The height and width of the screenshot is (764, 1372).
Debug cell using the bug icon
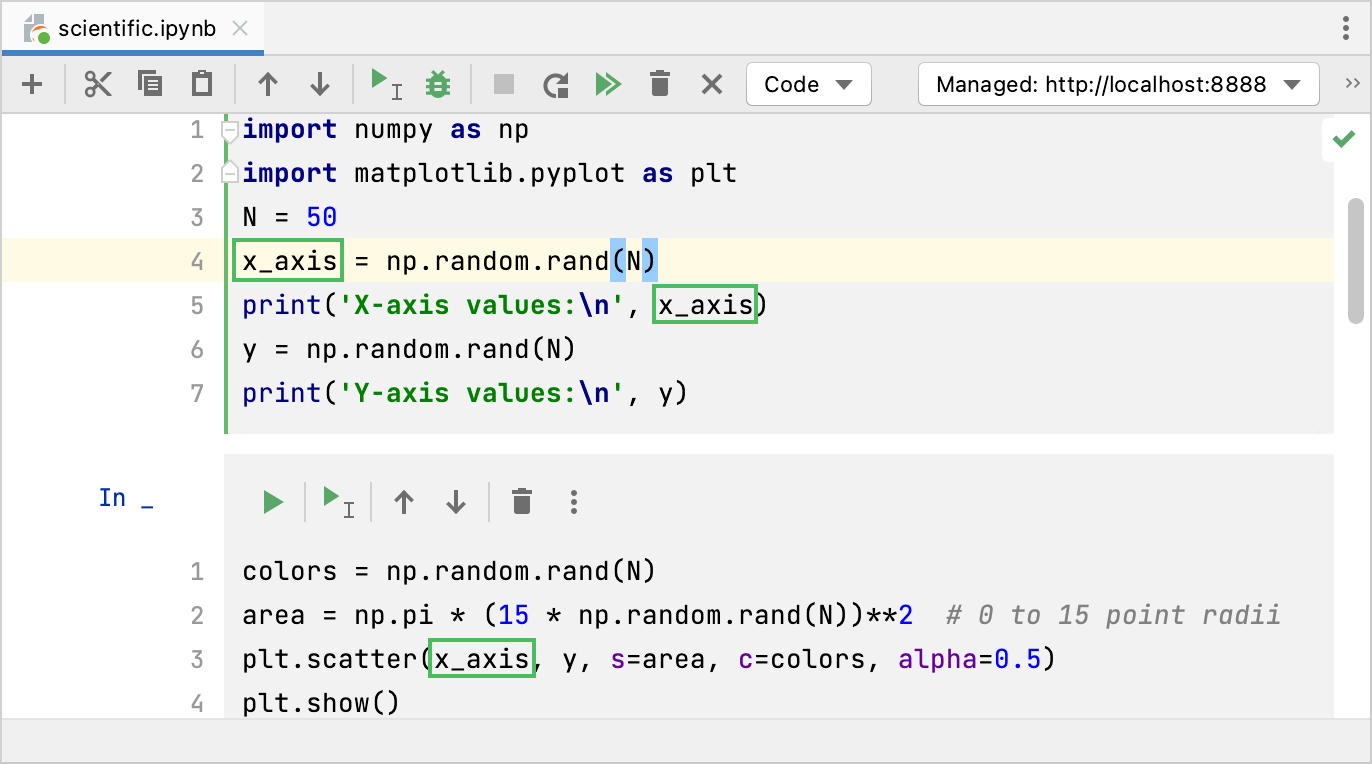[x=437, y=85]
